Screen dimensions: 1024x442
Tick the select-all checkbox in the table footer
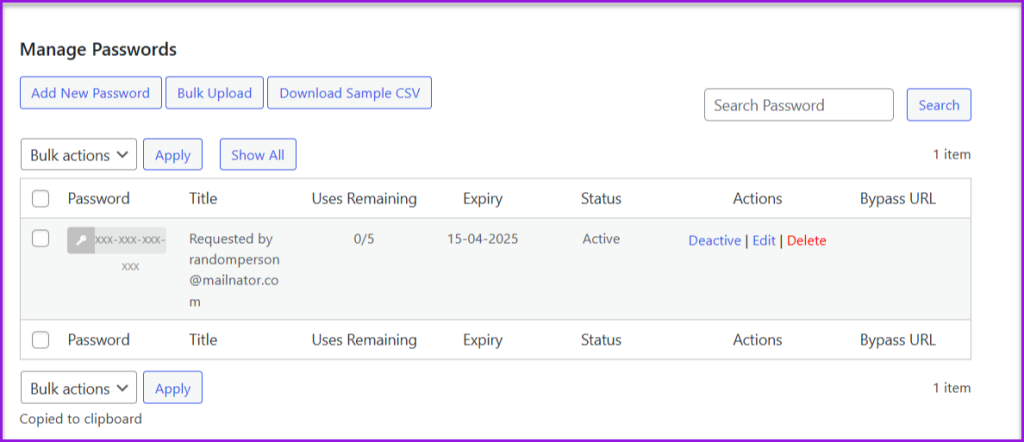coord(41,340)
